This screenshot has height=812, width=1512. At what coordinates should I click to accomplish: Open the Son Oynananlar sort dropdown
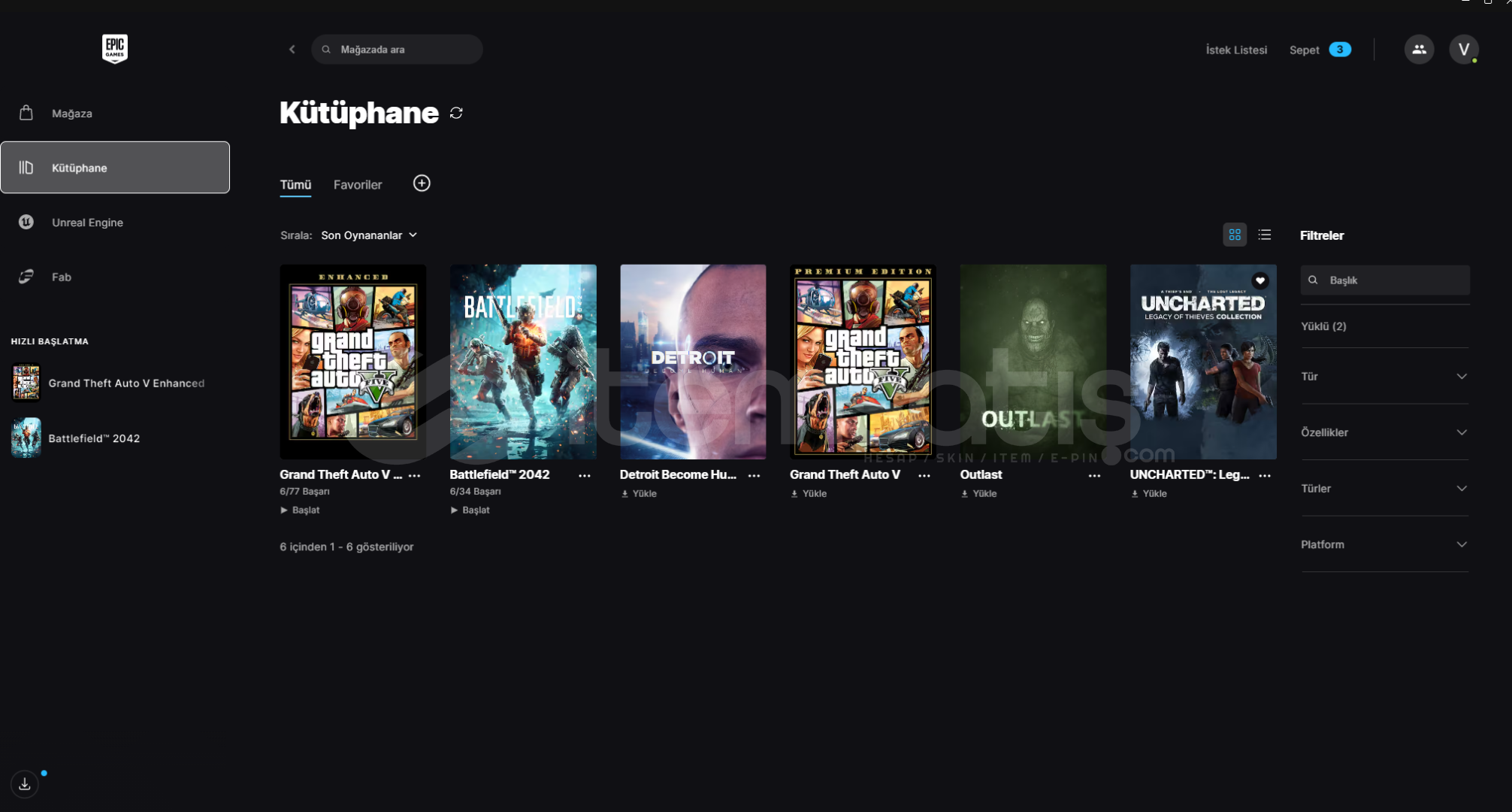pyautogui.click(x=369, y=235)
